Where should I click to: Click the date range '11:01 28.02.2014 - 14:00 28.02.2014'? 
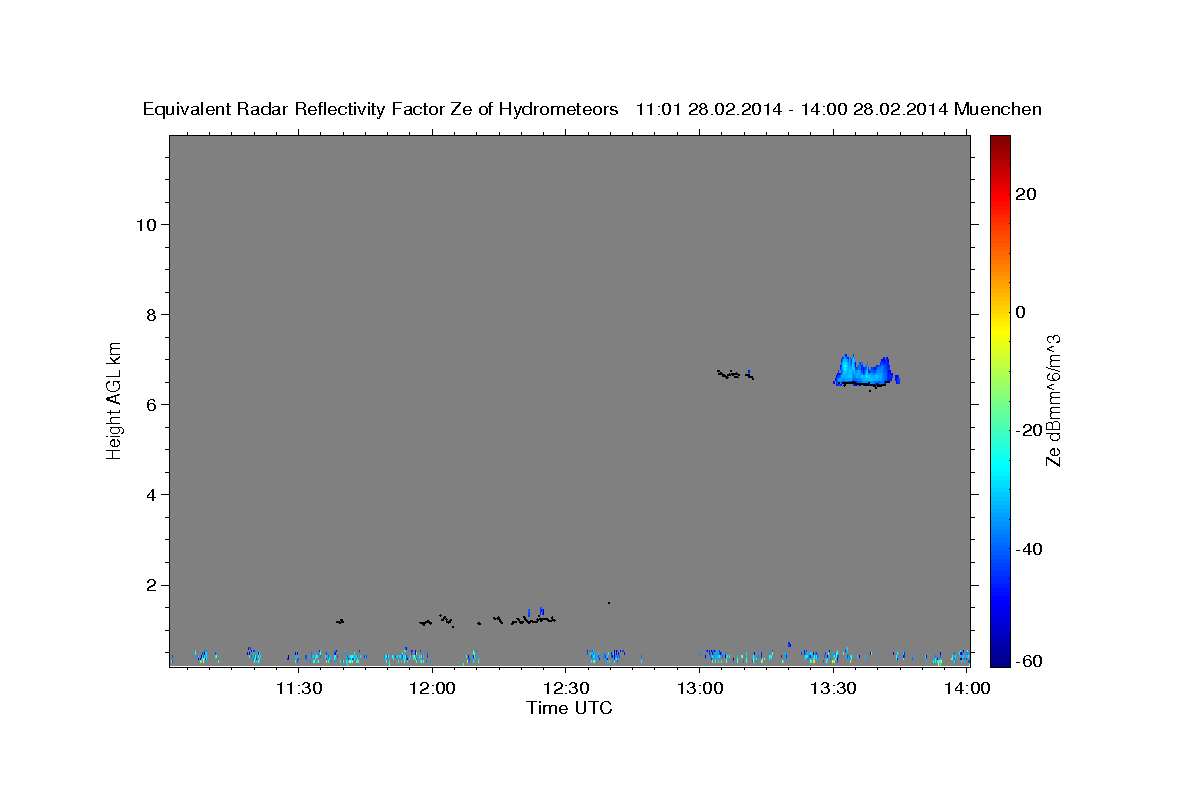791,110
